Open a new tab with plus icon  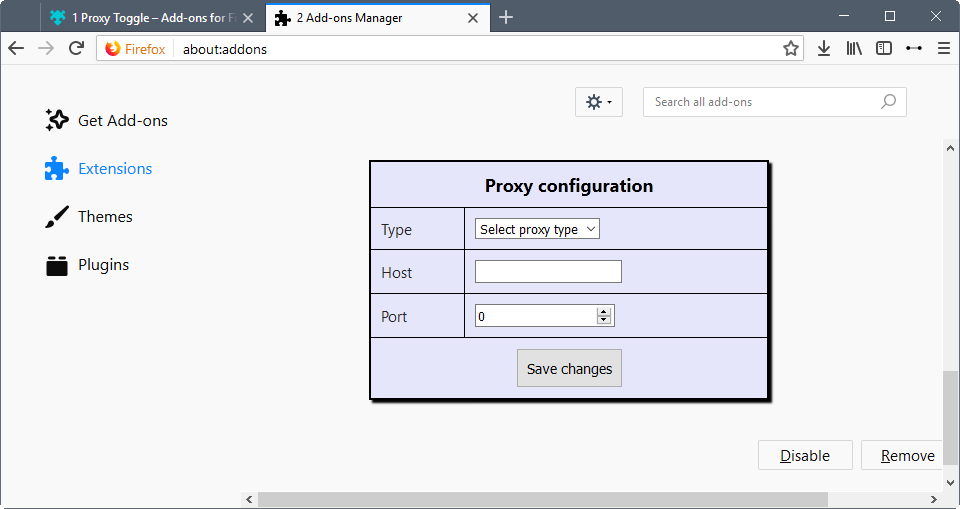pos(506,18)
